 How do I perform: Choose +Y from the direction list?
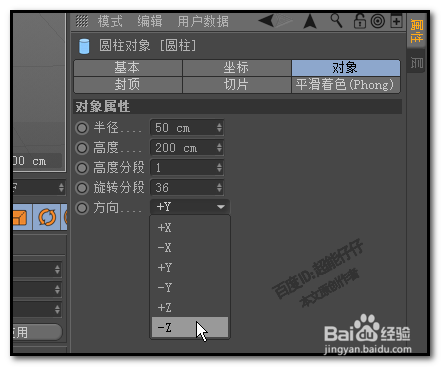click(190, 268)
